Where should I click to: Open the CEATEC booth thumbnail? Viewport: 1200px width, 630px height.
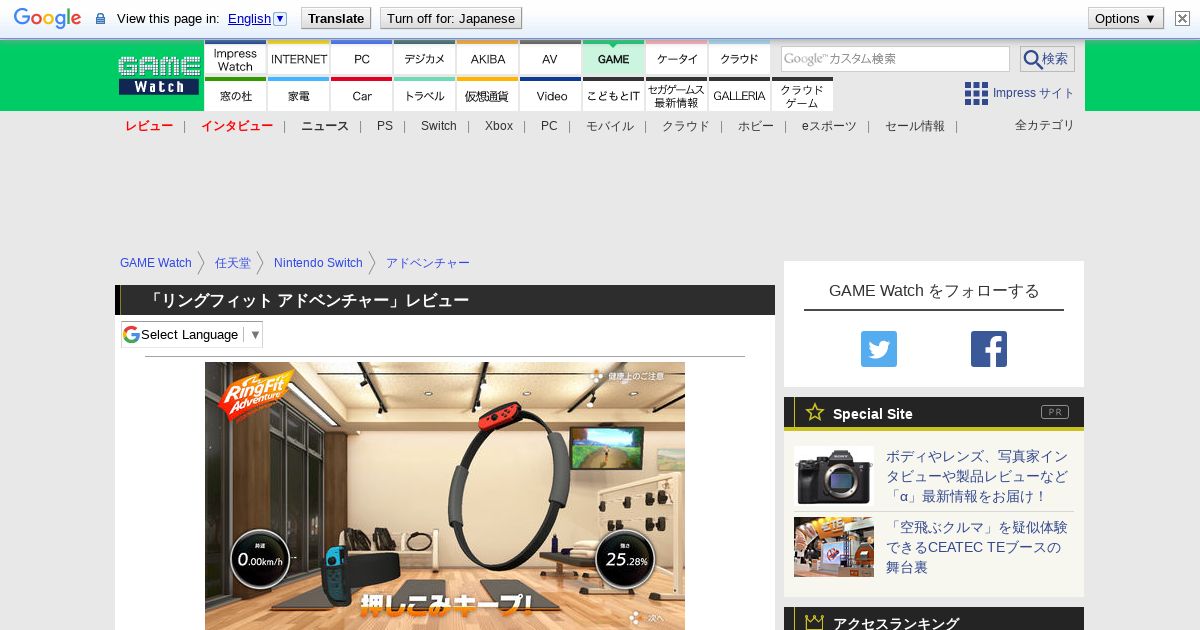[834, 547]
